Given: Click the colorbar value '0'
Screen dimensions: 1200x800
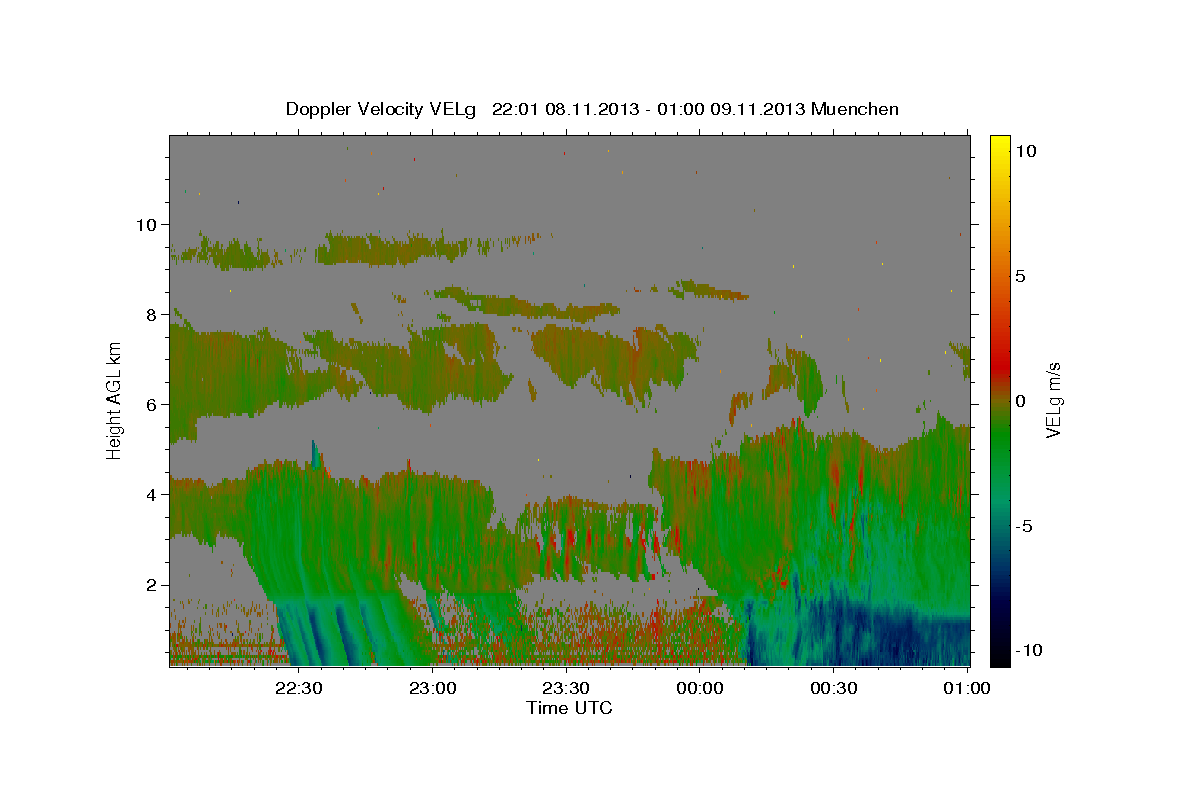Looking at the screenshot, I should coord(1021,401).
